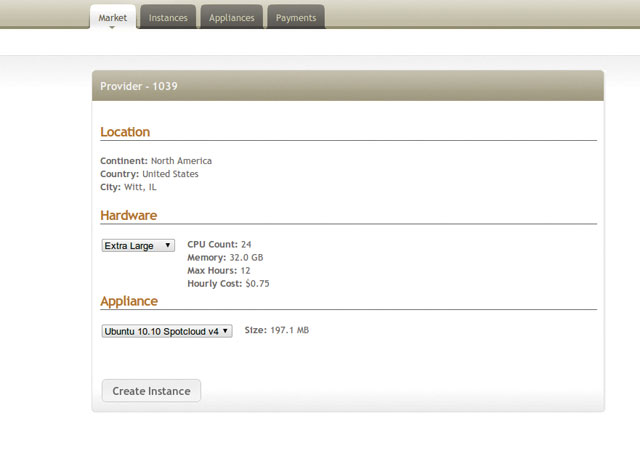Screen dimensions: 640x453
Task: Click the Hardware section heading
Action: (x=128, y=215)
